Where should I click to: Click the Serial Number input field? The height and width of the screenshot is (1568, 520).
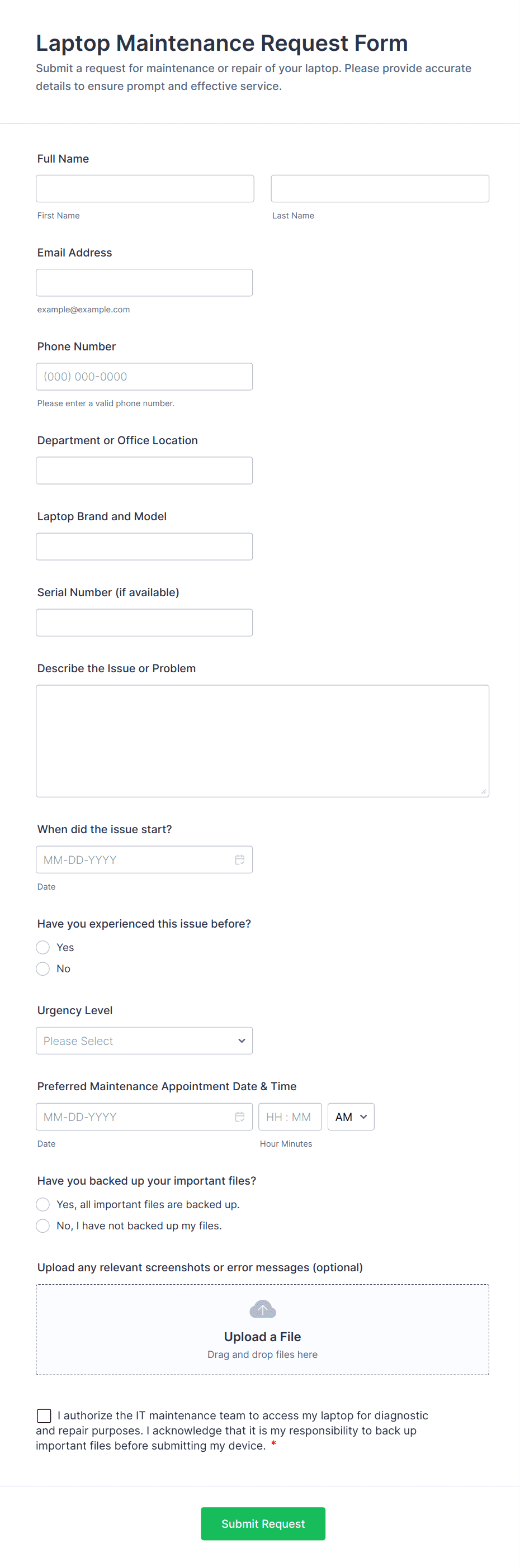(144, 623)
